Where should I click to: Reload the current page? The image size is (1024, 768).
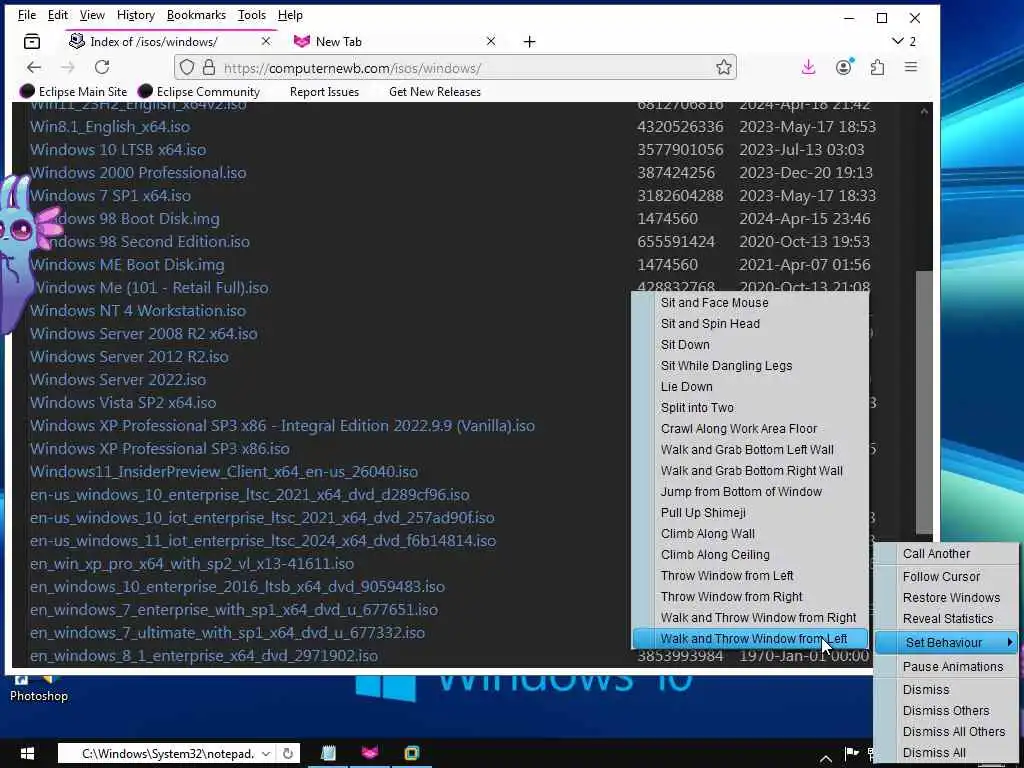tap(102, 67)
